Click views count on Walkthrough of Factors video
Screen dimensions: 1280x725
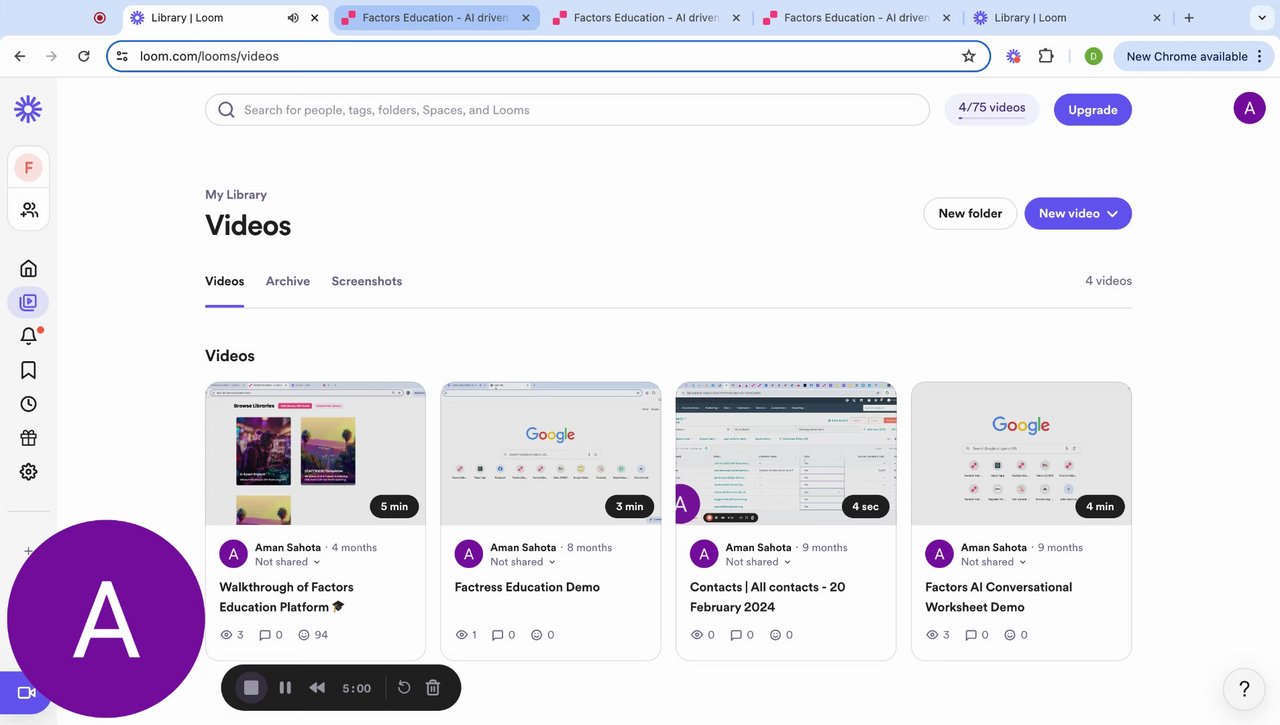pos(231,635)
